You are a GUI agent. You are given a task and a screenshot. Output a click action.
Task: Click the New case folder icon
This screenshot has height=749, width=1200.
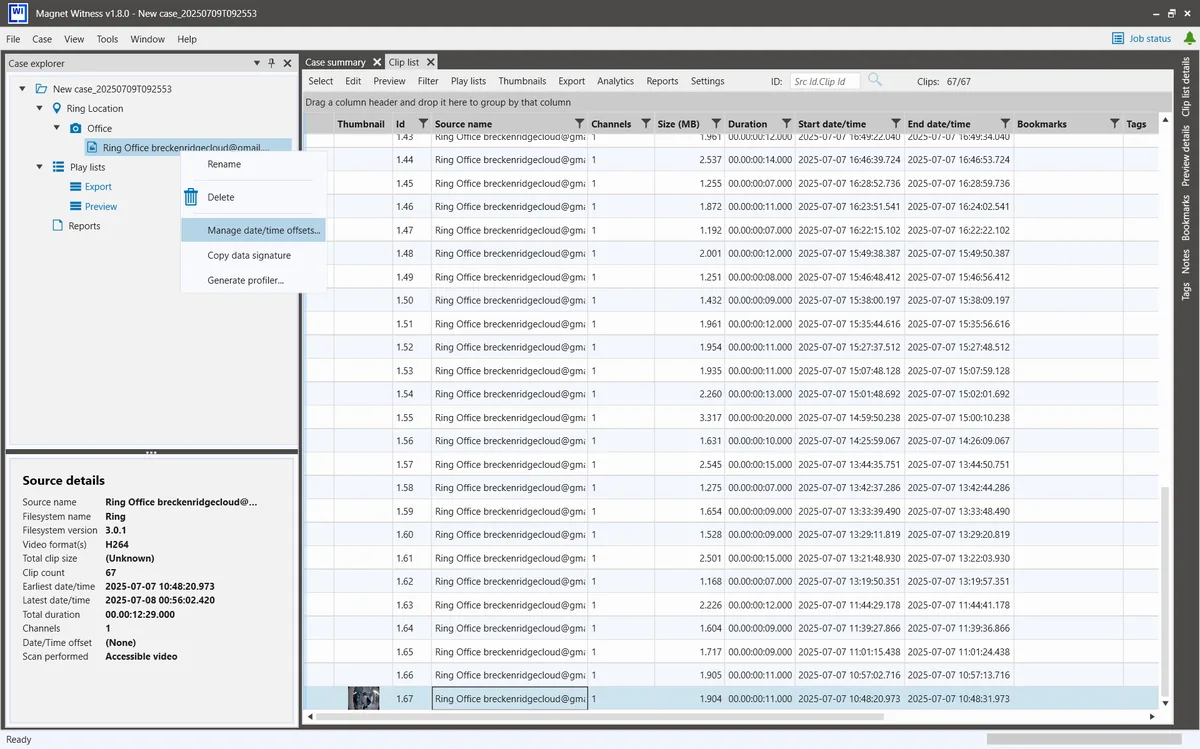click(41, 89)
